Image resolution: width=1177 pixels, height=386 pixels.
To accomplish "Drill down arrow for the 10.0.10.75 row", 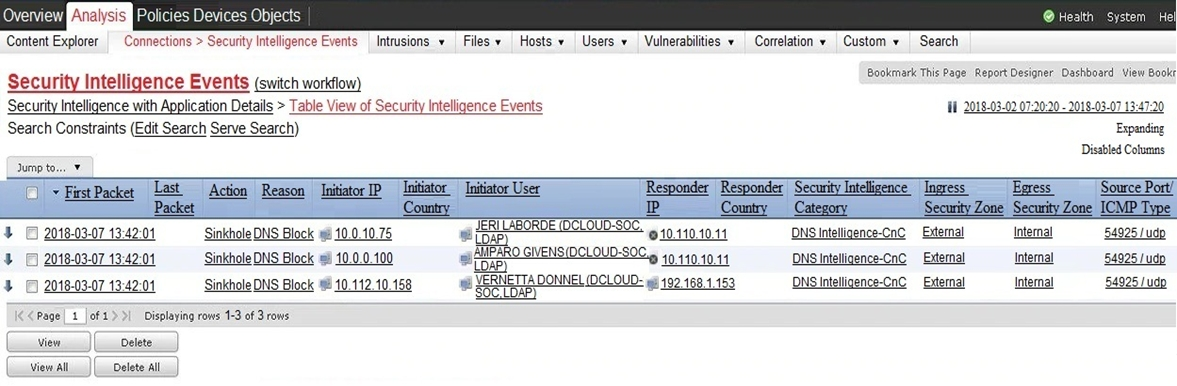I will (x=8, y=234).
